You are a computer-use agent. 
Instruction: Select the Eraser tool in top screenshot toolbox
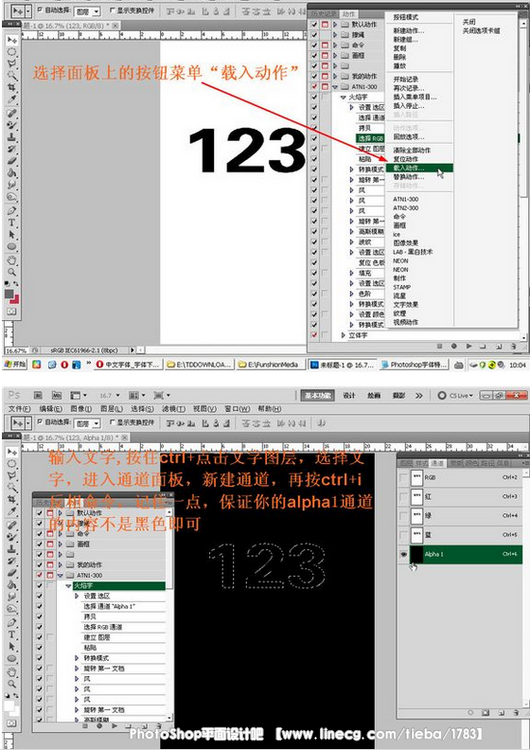coord(11,161)
